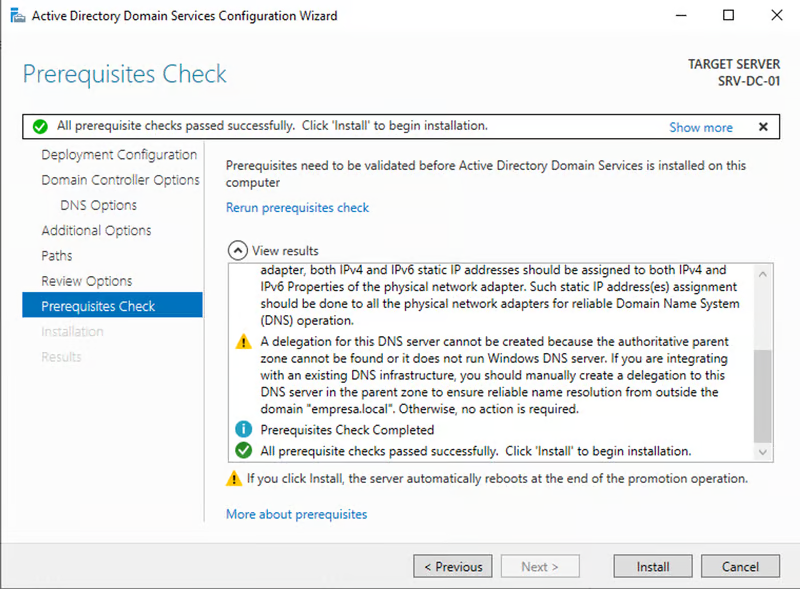Go back with the Previous button

click(x=453, y=567)
